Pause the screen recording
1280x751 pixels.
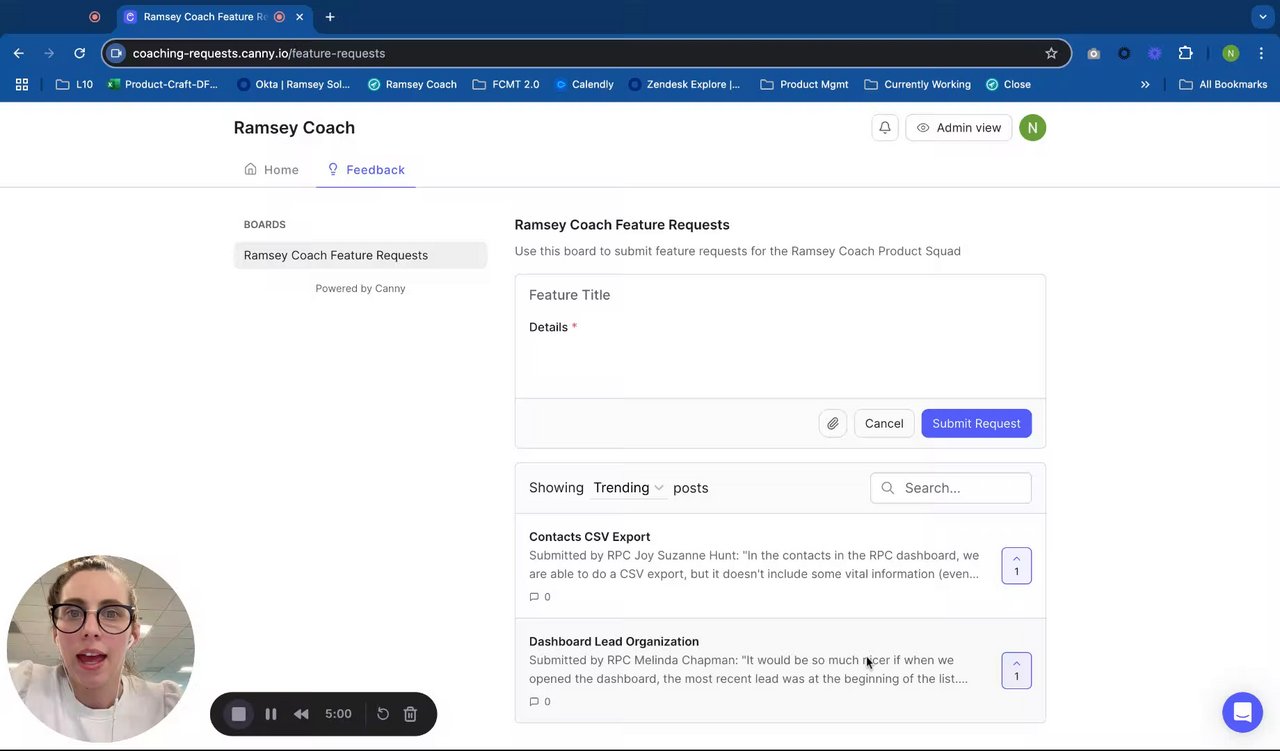click(x=270, y=714)
